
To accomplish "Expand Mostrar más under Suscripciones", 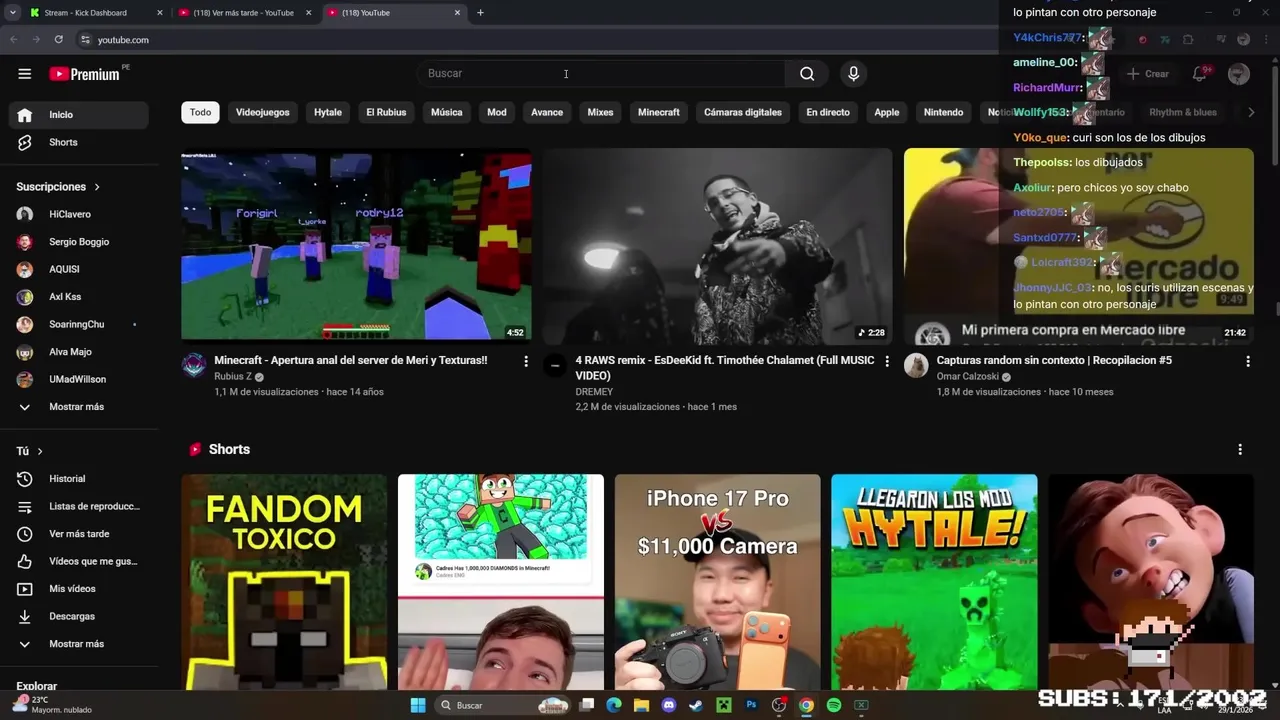I will pos(79,407).
